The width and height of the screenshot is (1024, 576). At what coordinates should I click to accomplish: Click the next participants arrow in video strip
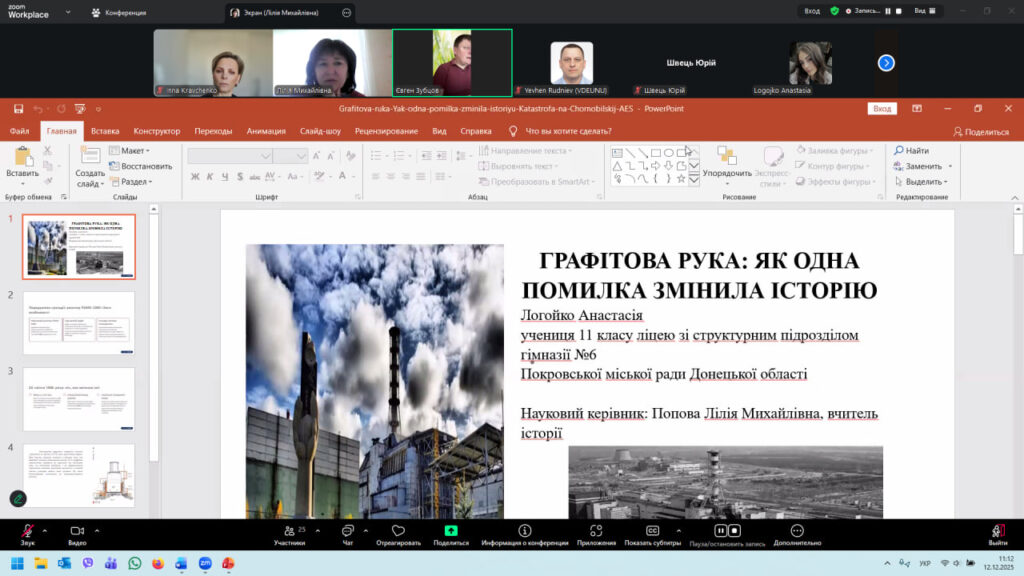click(x=886, y=63)
